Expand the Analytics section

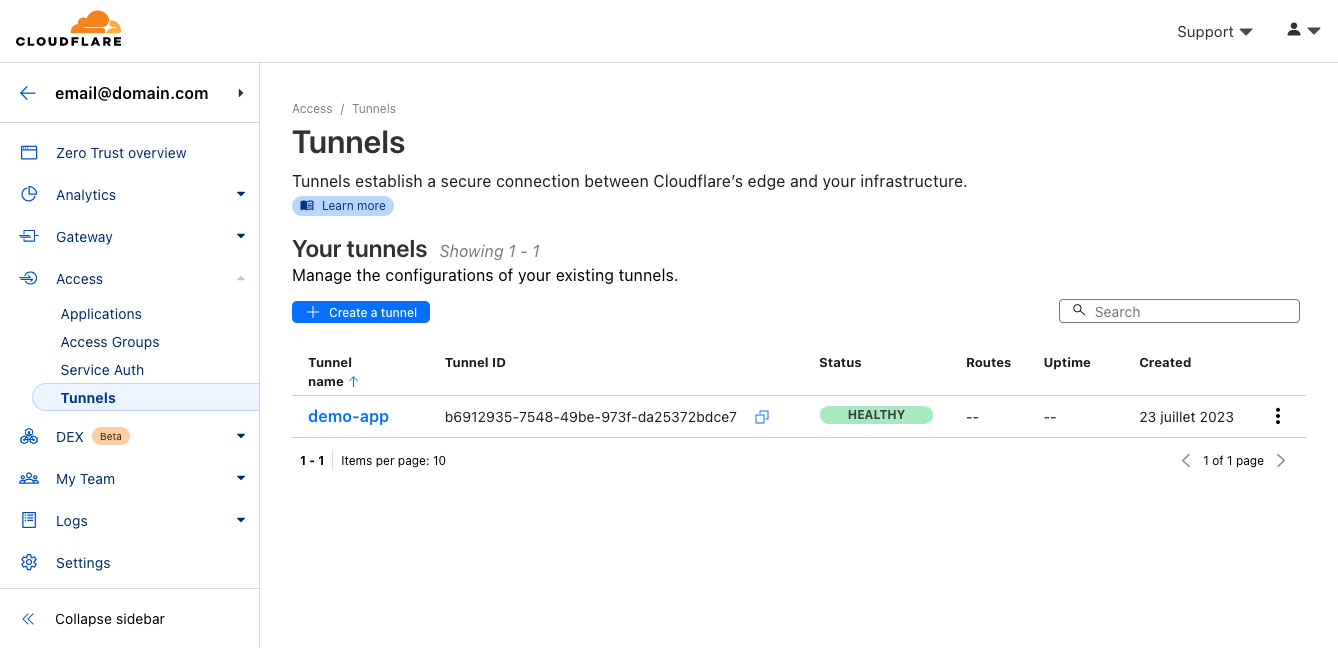(x=240, y=195)
